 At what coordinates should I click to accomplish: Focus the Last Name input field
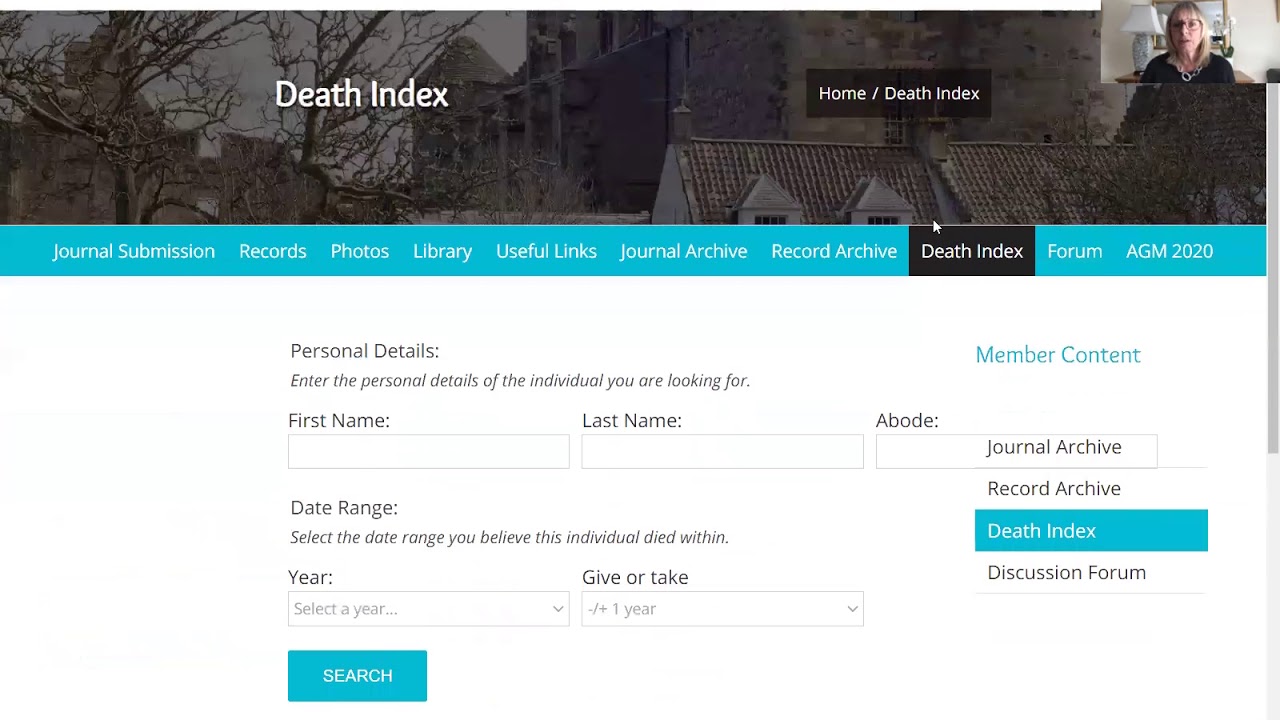pos(723,451)
